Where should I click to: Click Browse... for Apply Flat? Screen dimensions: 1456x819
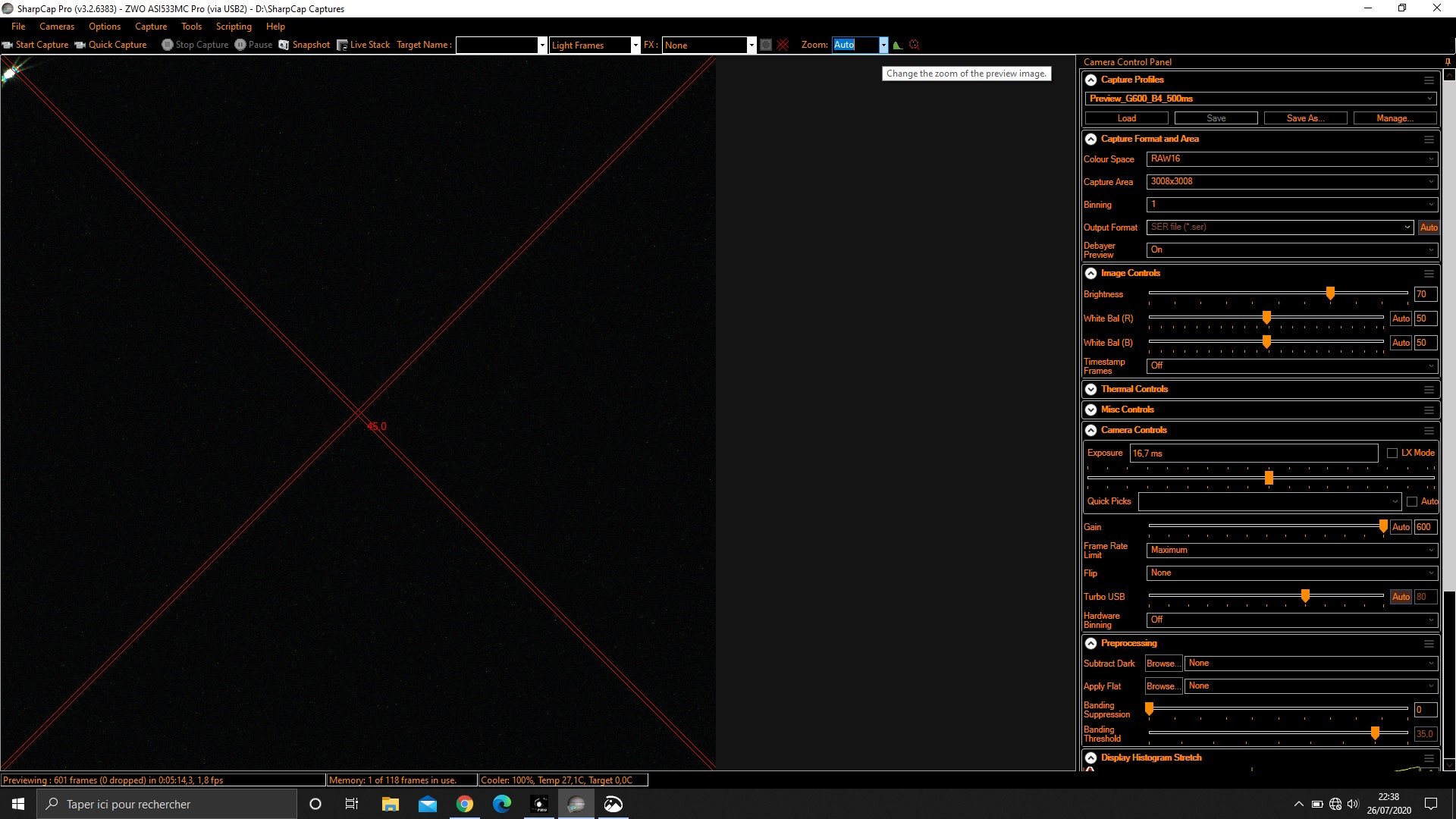point(1163,686)
